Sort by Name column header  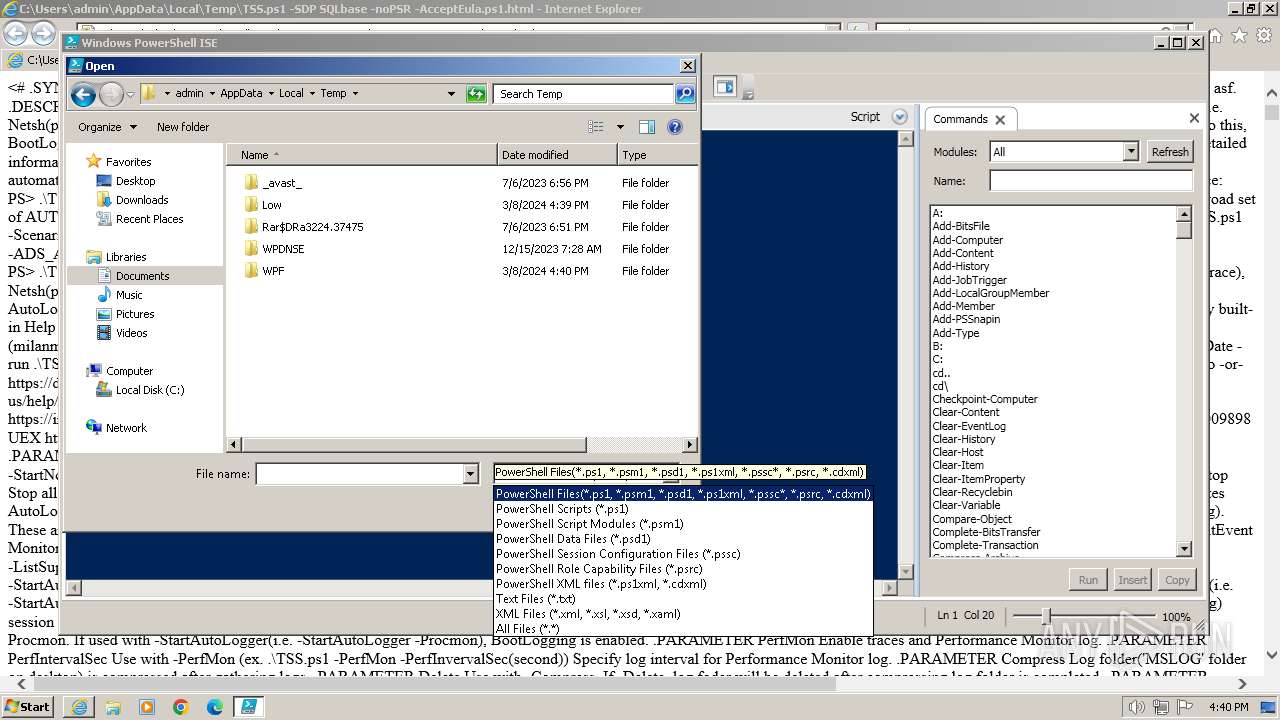(x=361, y=155)
